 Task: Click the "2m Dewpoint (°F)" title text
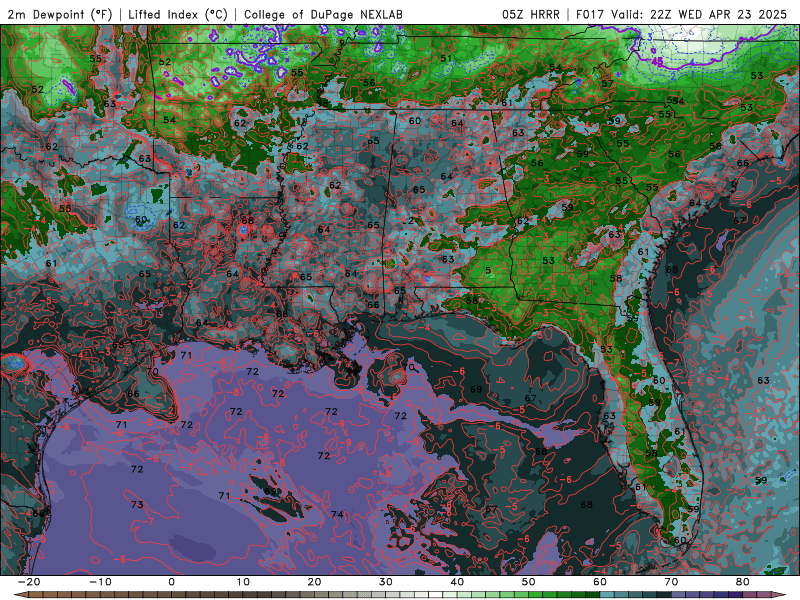(x=60, y=14)
